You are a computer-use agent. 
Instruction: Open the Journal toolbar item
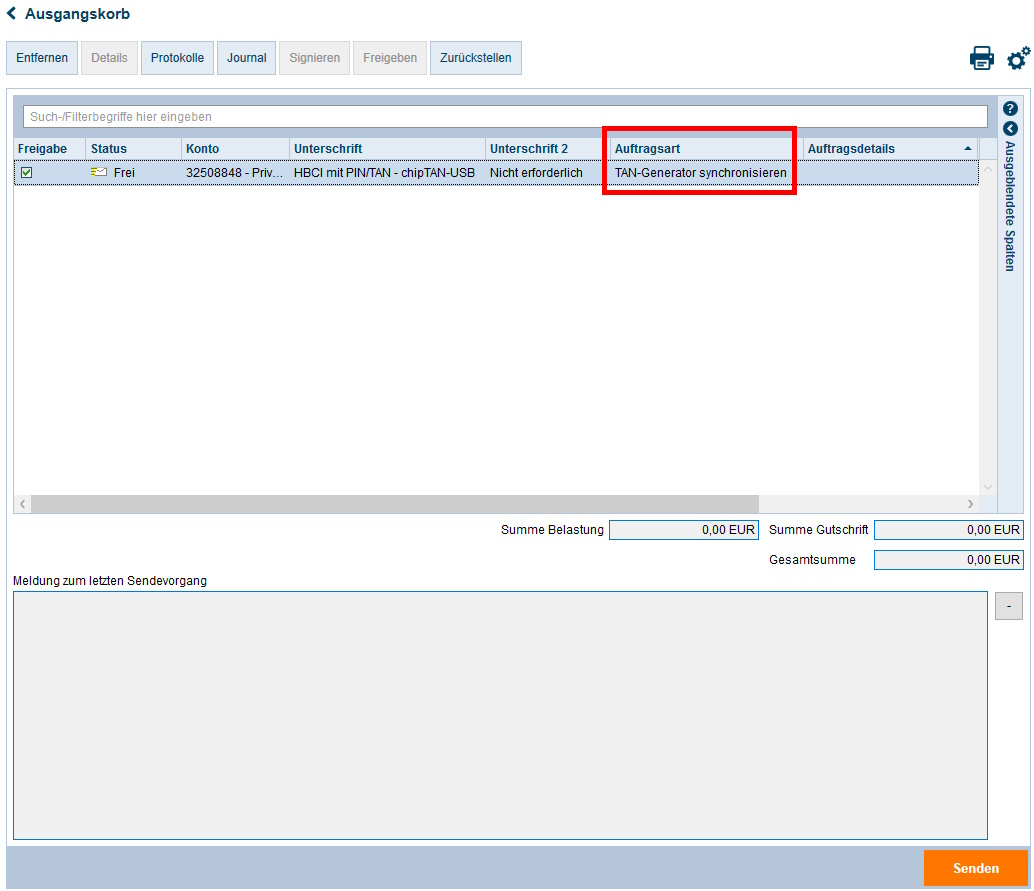pos(246,58)
